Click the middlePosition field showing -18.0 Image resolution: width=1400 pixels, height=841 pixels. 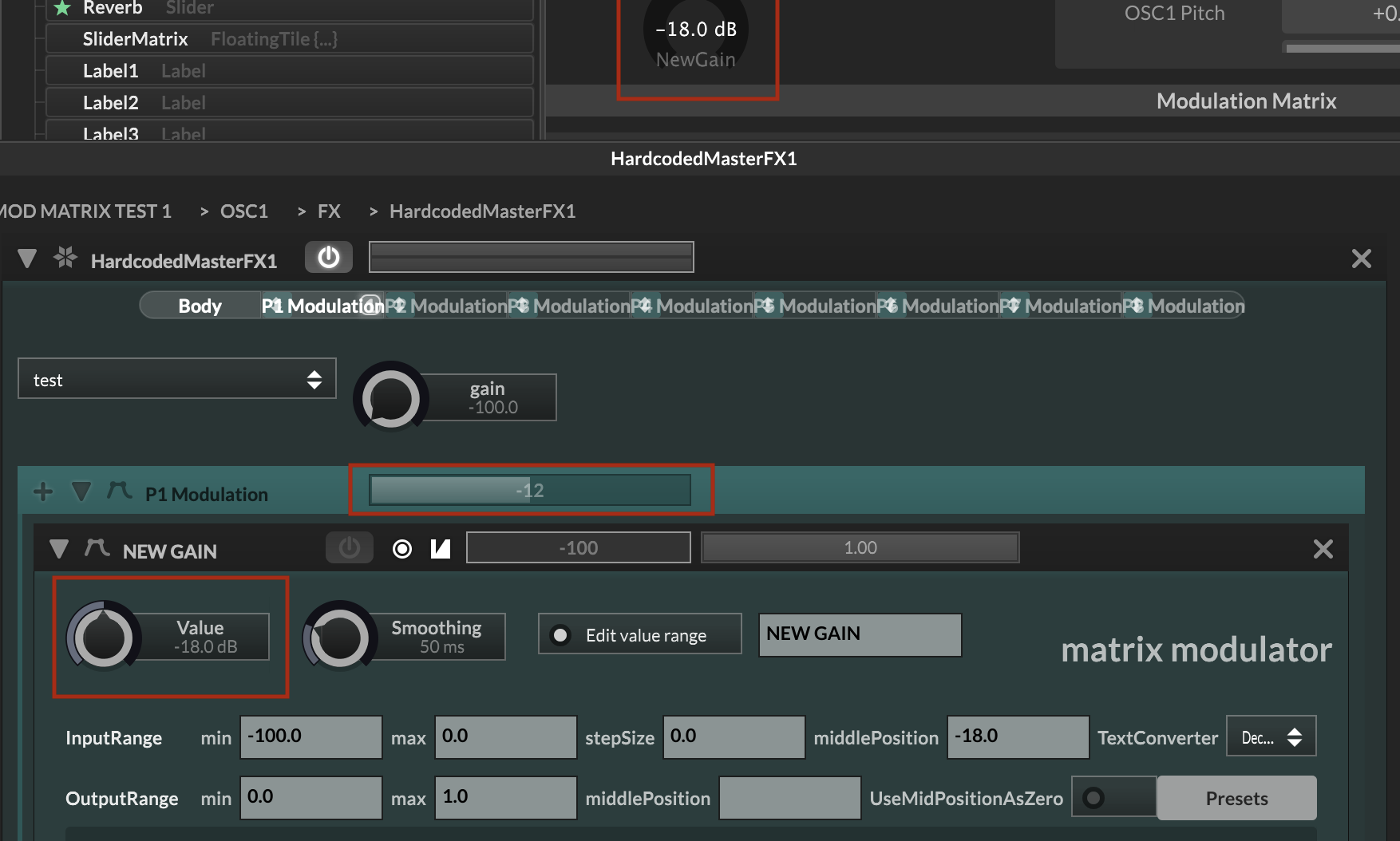(1017, 736)
